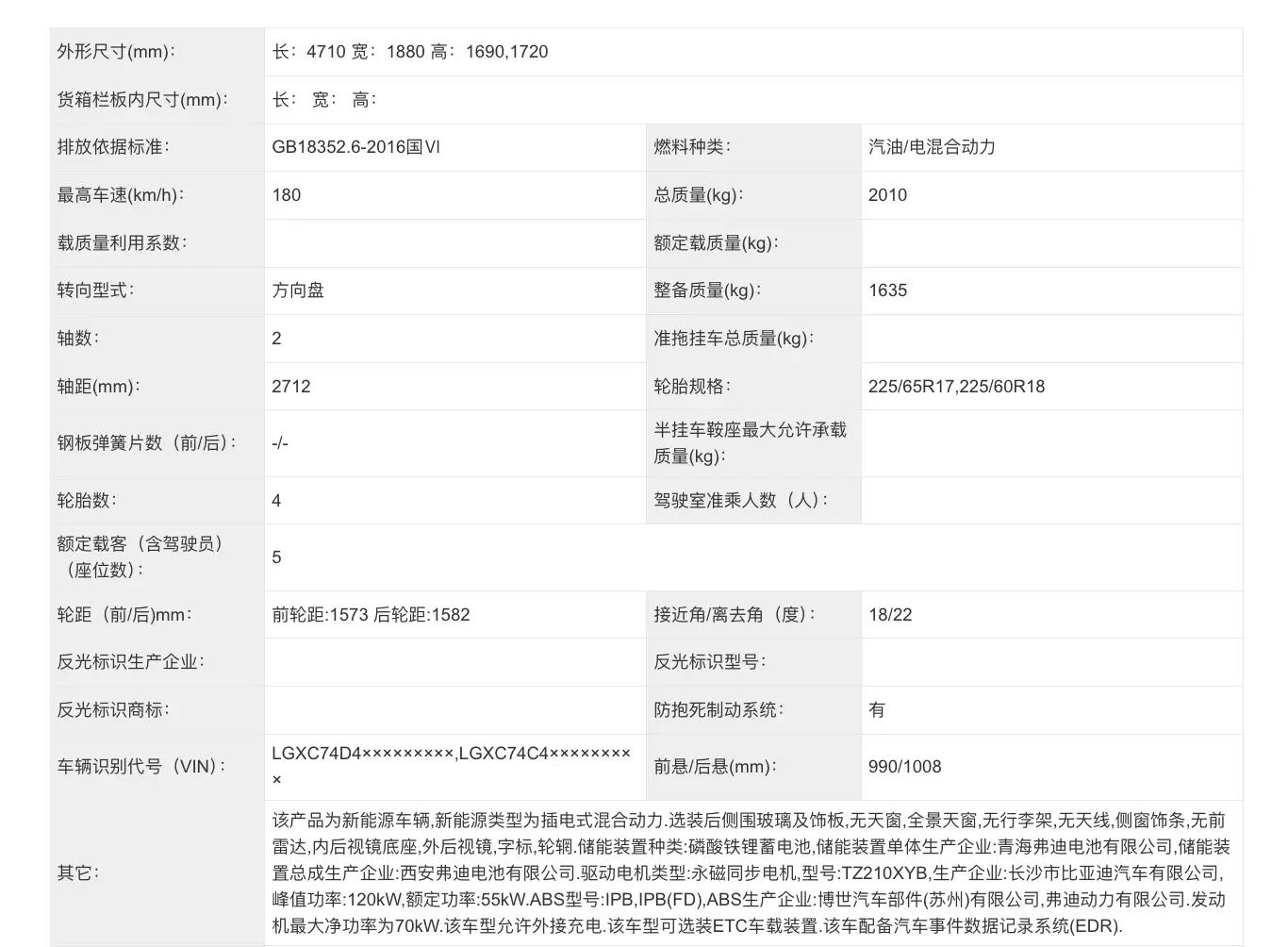The image size is (1288, 947).
Task: Select the 方向盘 value
Action: click(x=298, y=291)
